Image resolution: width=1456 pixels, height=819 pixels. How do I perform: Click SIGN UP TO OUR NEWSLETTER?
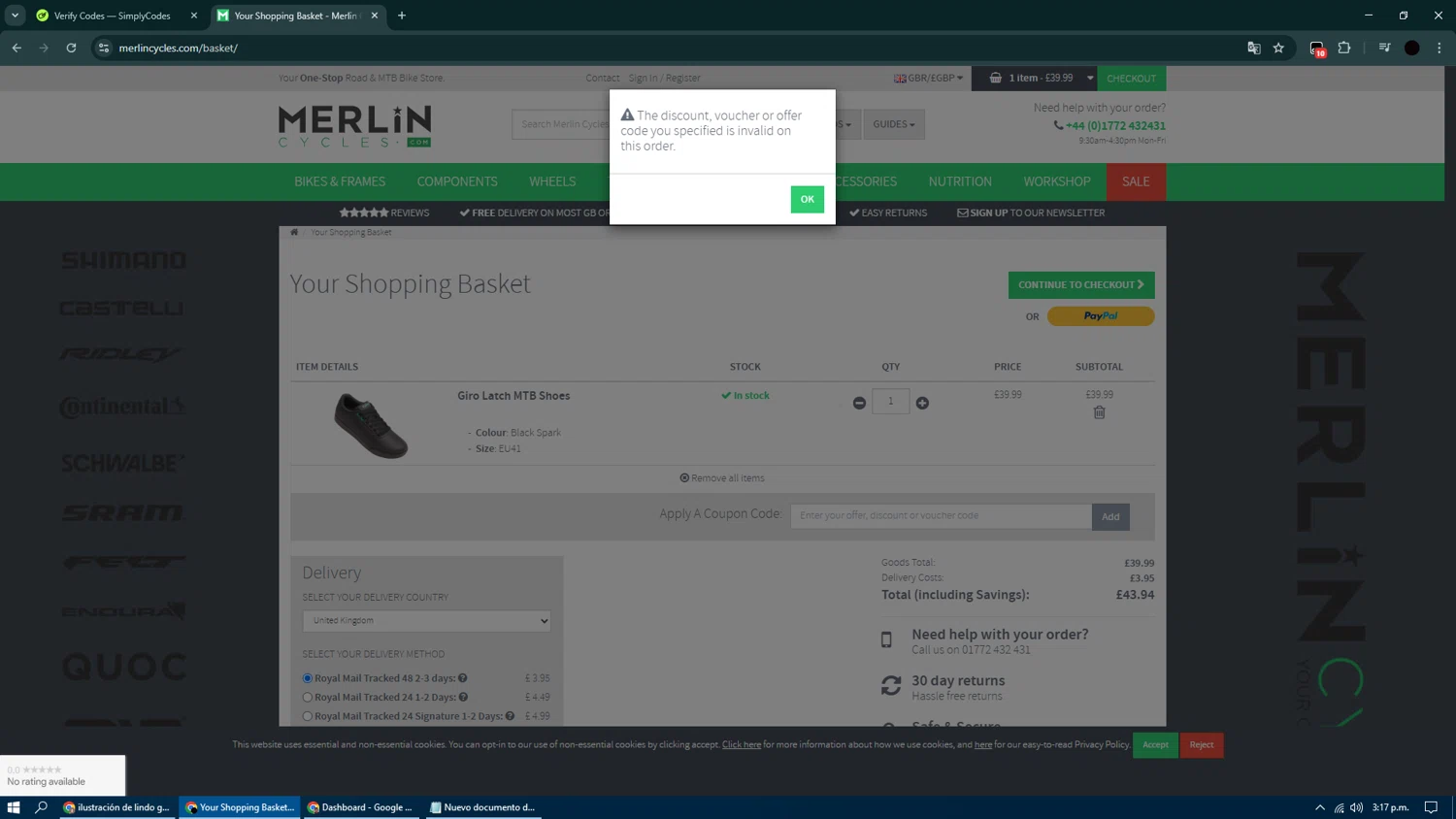tap(1031, 213)
